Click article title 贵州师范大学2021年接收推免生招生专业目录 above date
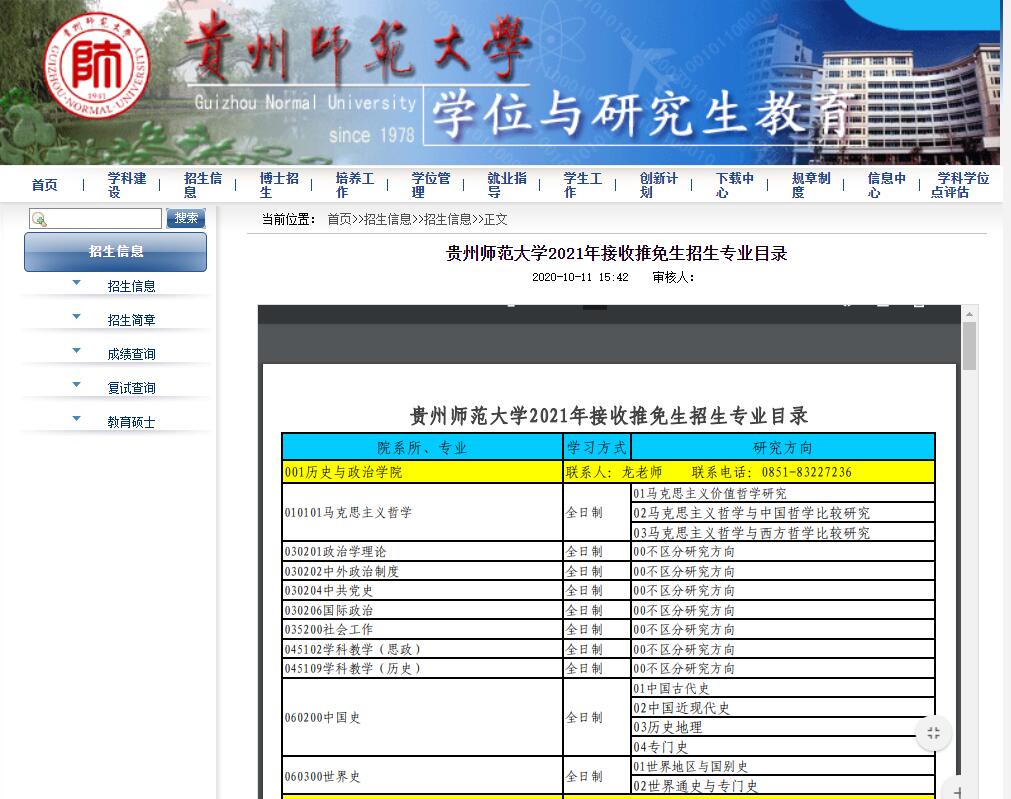The width and height of the screenshot is (1011, 799). tap(616, 253)
